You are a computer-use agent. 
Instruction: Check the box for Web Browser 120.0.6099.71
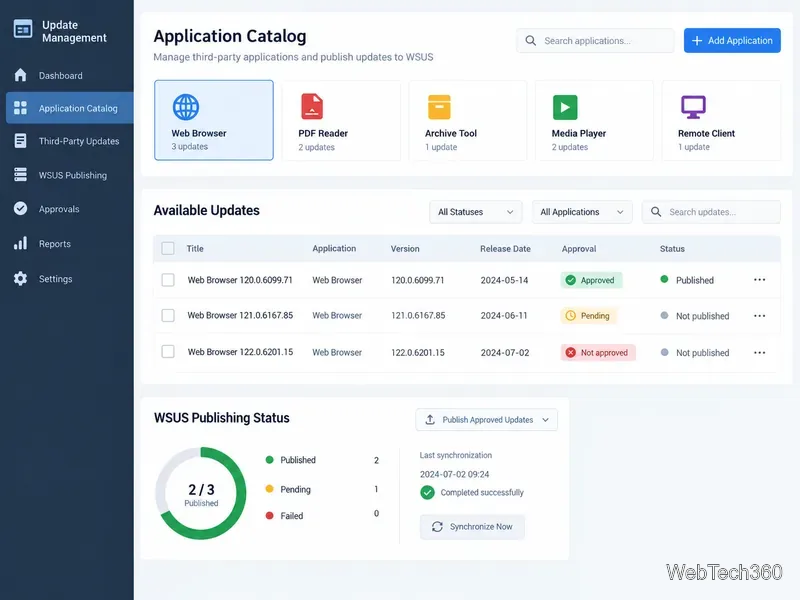pyautogui.click(x=168, y=280)
